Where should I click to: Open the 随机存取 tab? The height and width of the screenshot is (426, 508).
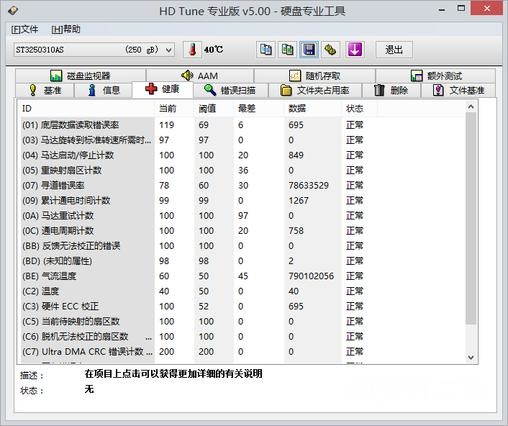[x=315, y=76]
